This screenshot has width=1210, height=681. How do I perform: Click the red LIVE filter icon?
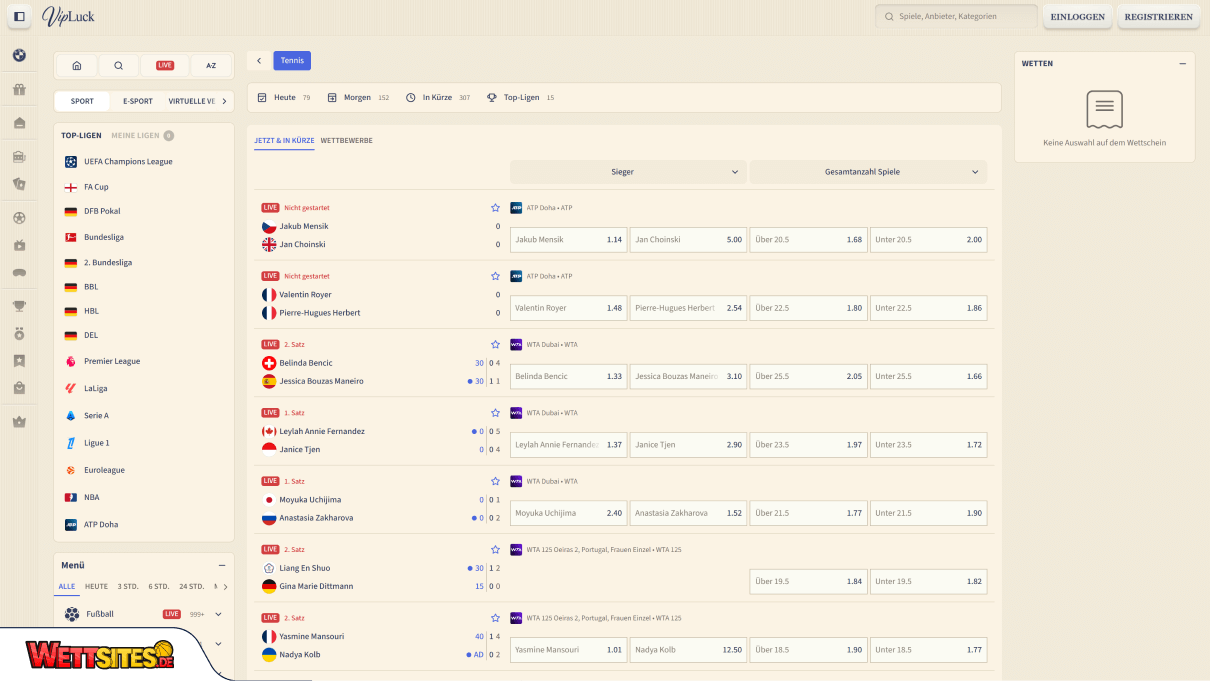click(165, 66)
